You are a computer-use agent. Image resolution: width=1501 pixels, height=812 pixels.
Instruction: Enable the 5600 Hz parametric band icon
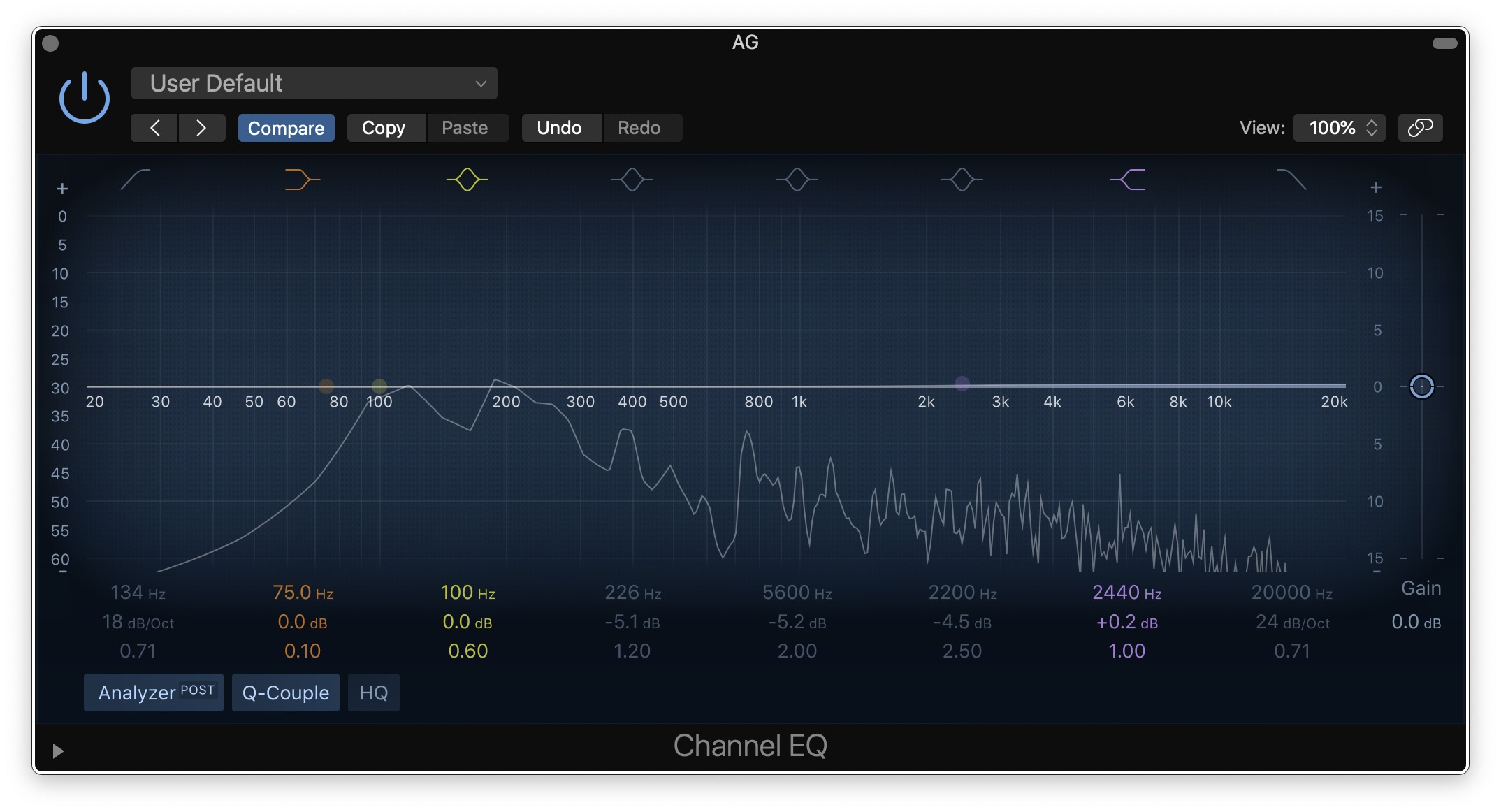point(797,180)
